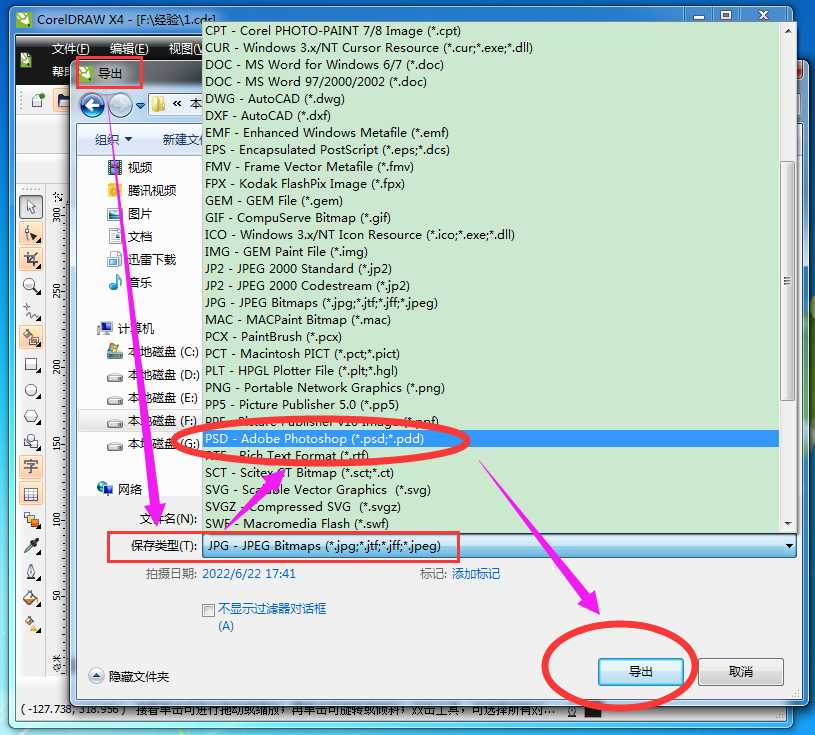Image resolution: width=815 pixels, height=735 pixels.
Task: Collapse folders with 隐藏文件夹
Action: tap(128, 676)
